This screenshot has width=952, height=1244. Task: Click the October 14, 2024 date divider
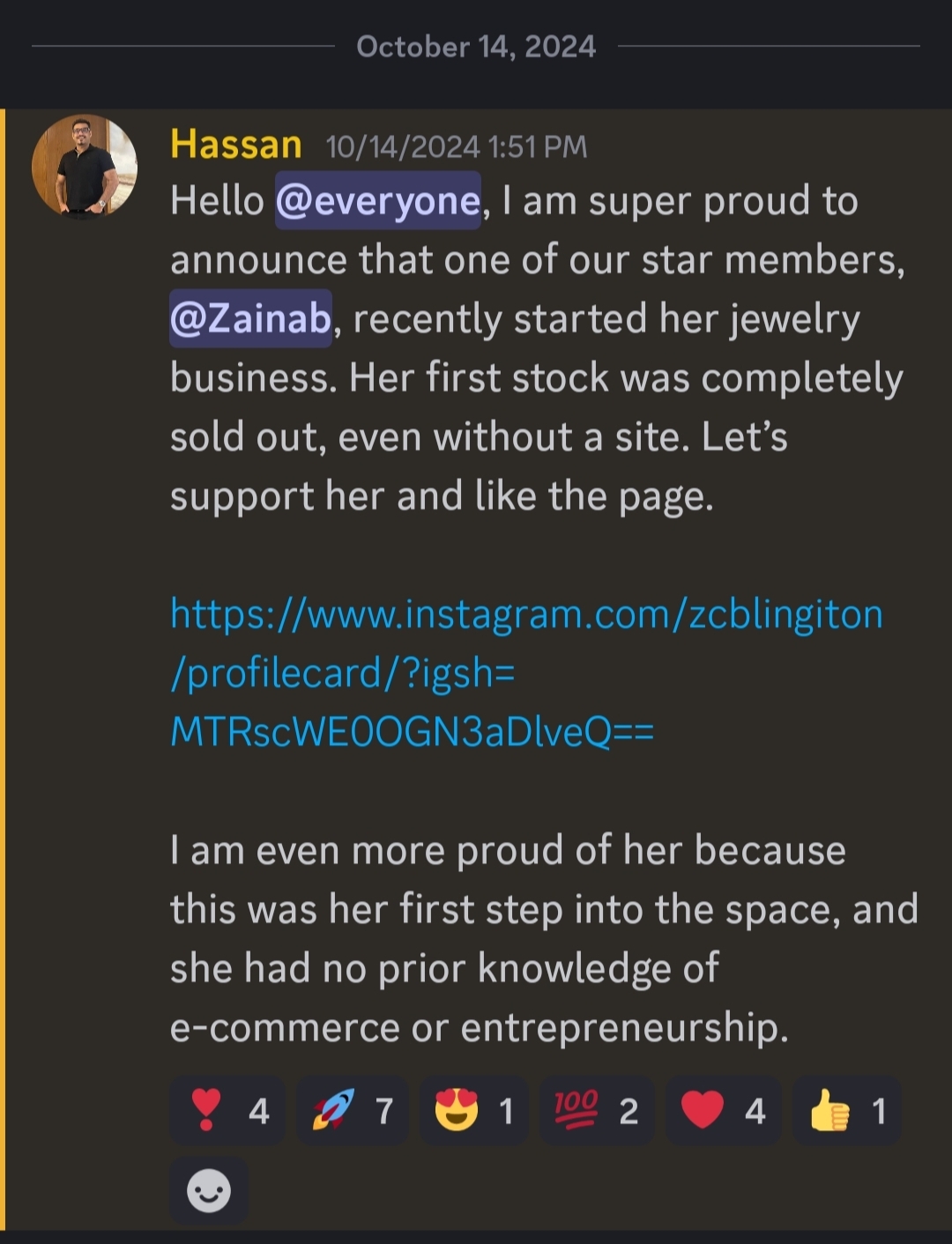click(476, 47)
